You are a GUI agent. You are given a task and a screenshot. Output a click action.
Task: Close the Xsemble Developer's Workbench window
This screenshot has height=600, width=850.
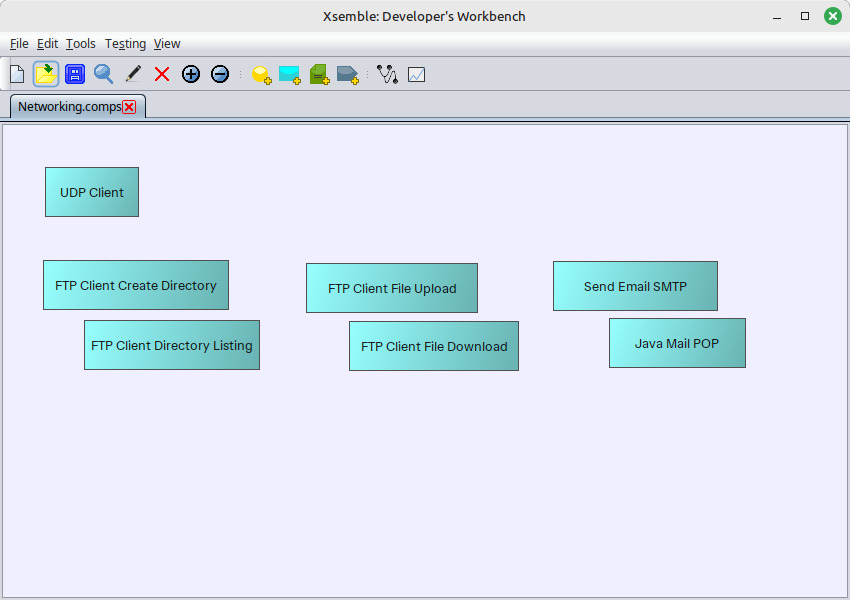pos(833,16)
